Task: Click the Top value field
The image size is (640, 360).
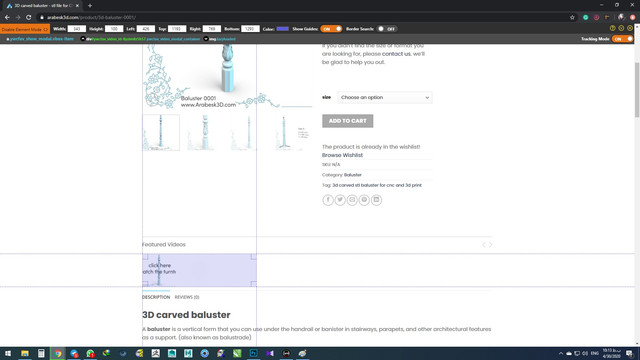Action: (x=177, y=29)
